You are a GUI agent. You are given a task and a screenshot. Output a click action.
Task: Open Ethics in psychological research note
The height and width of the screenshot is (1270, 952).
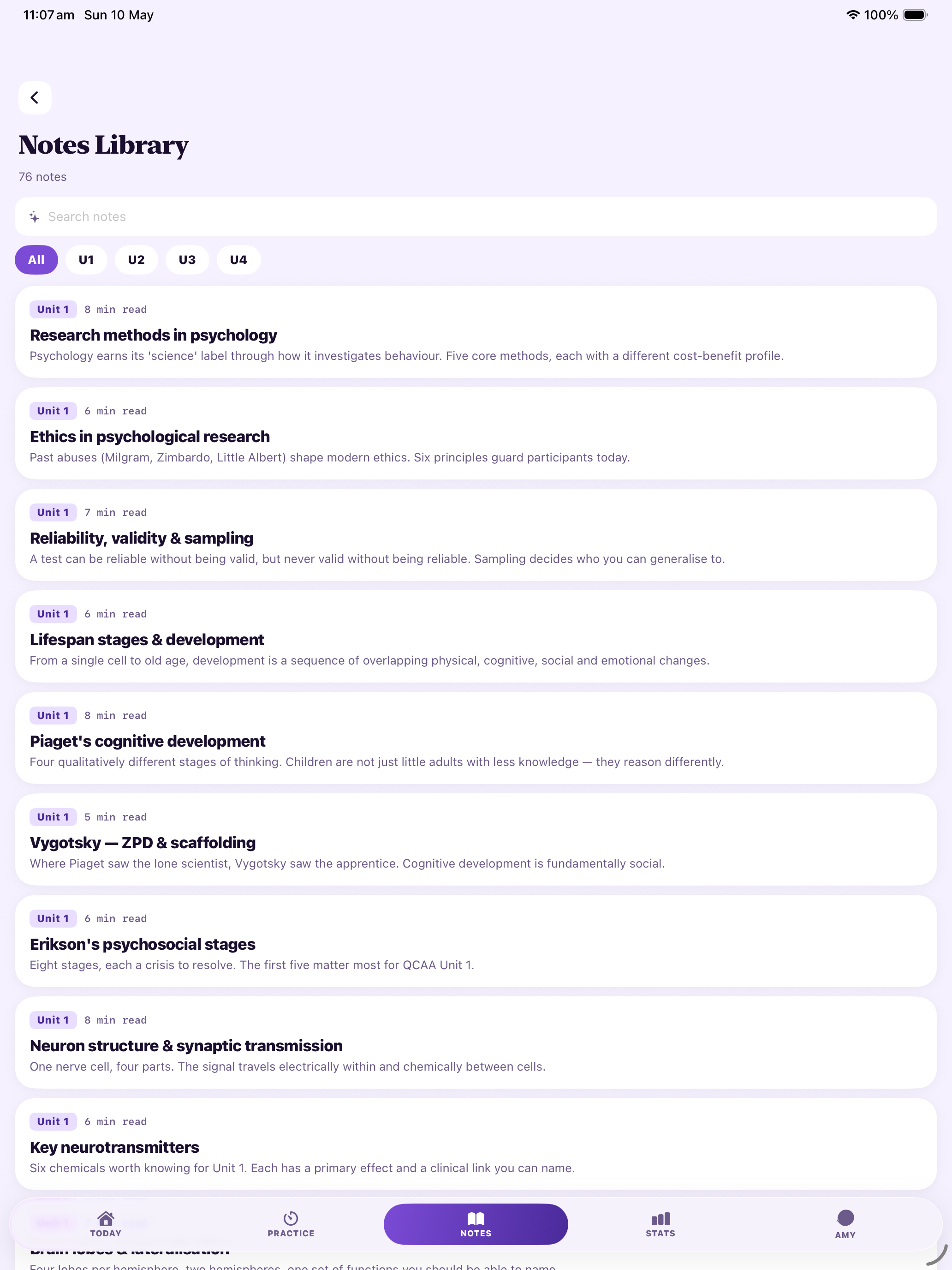(476, 433)
